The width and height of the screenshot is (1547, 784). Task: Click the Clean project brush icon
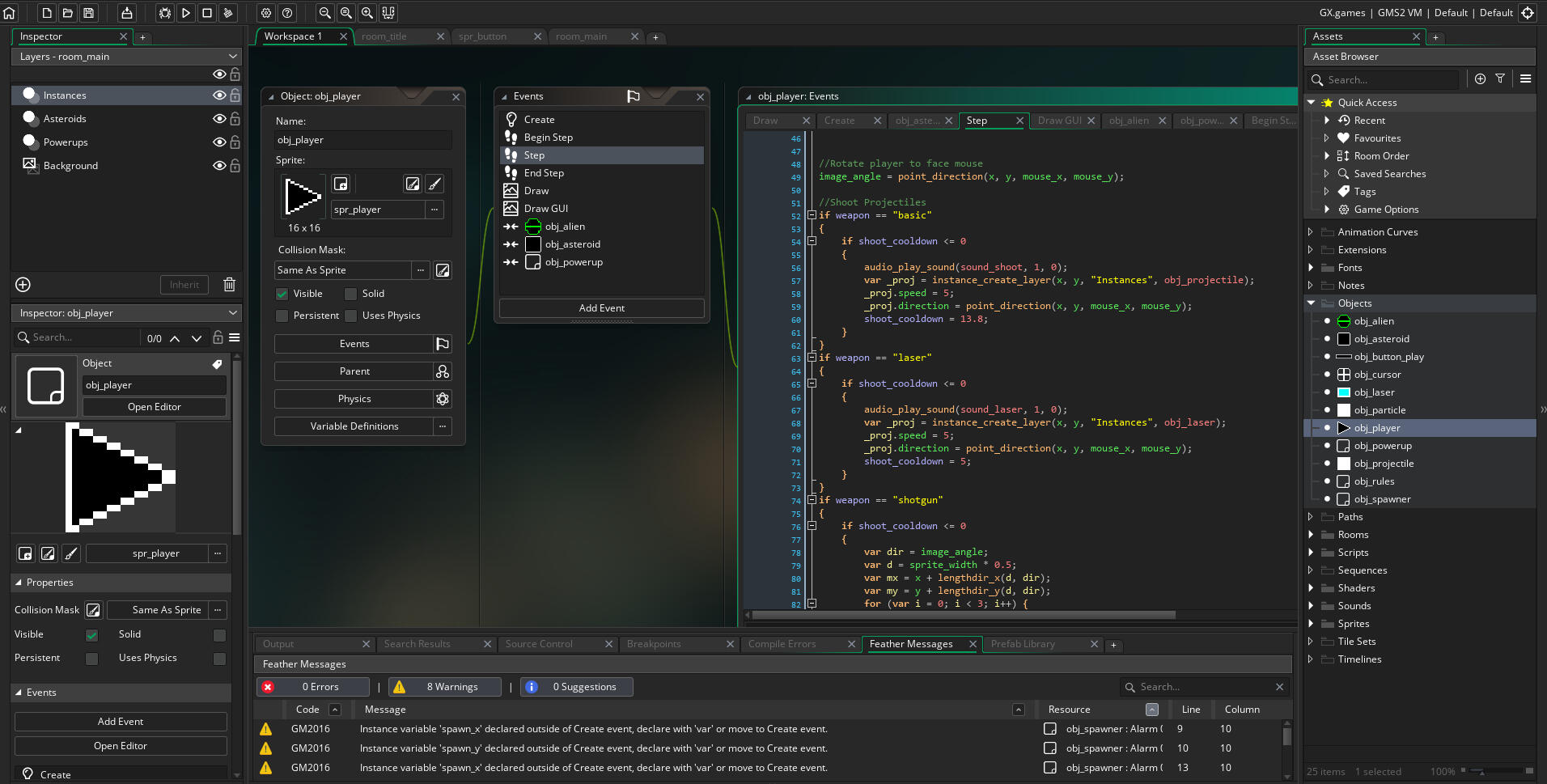(x=228, y=13)
